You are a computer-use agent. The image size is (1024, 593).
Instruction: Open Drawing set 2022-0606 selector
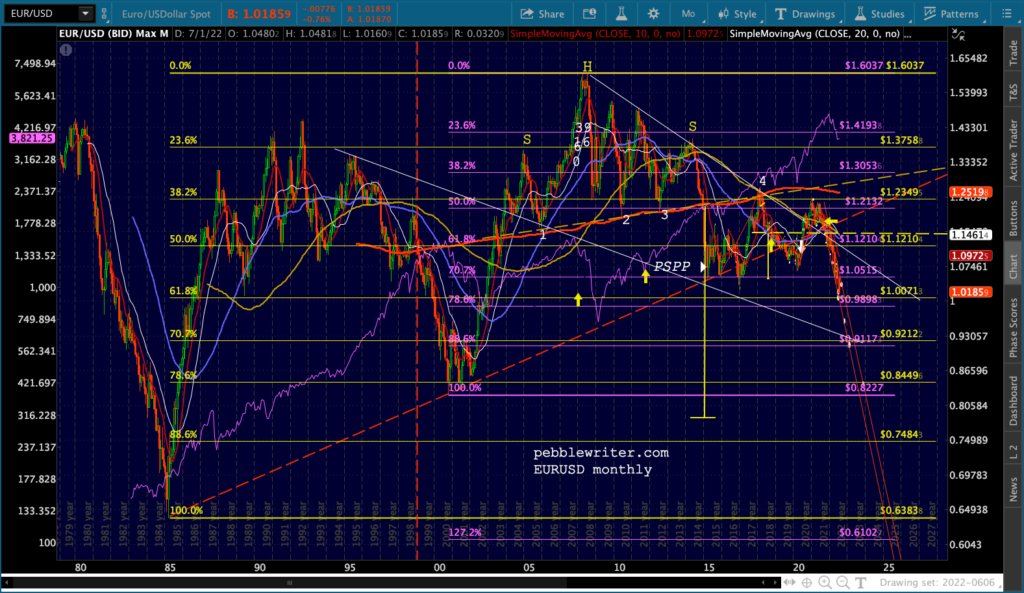(940, 582)
